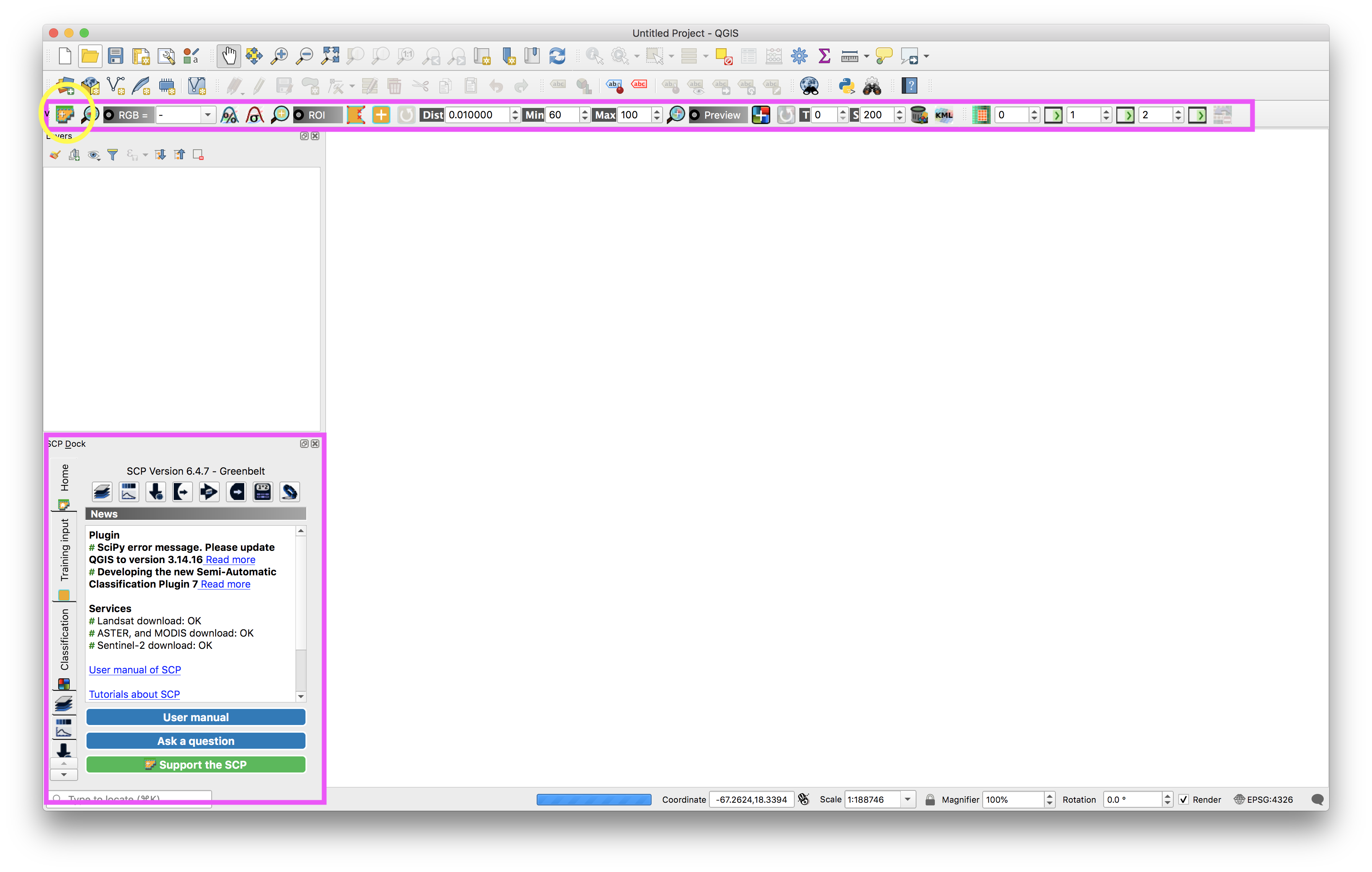Click the blue Ask a question button
The image size is (1372, 872).
pyautogui.click(x=196, y=740)
